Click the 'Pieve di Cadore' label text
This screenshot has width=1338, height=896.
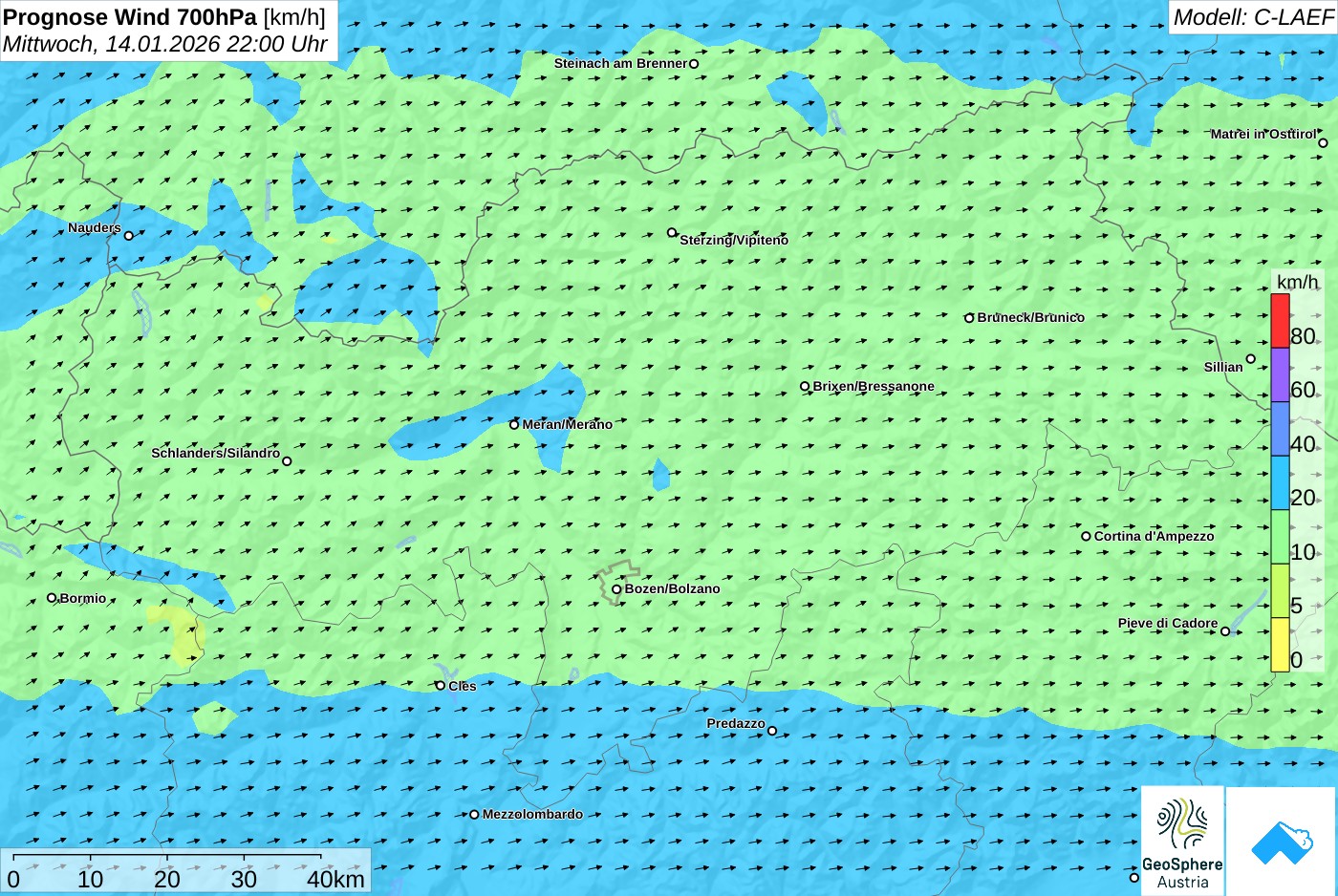click(x=1168, y=623)
